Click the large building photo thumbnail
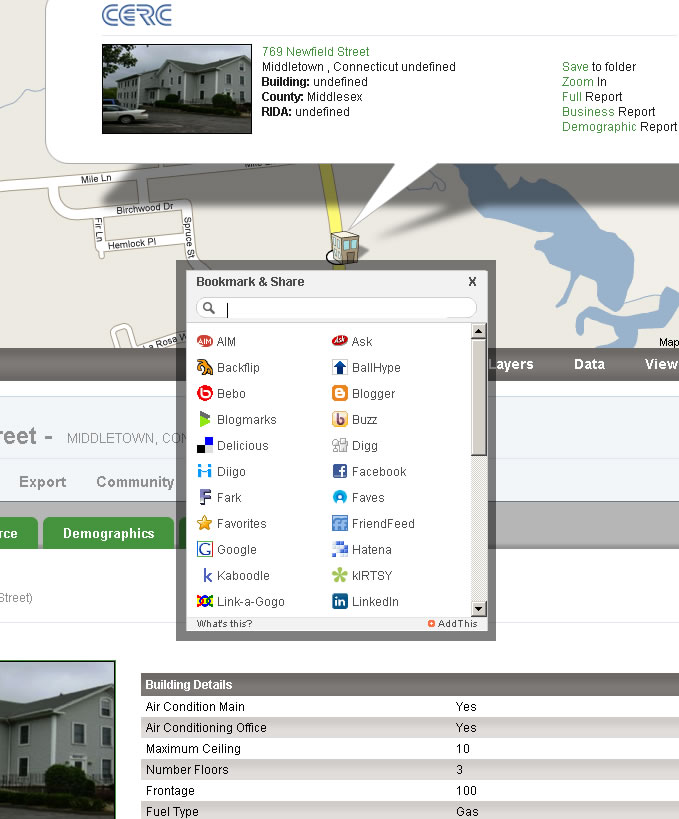Viewport: 679px width, 819px height. [57, 740]
